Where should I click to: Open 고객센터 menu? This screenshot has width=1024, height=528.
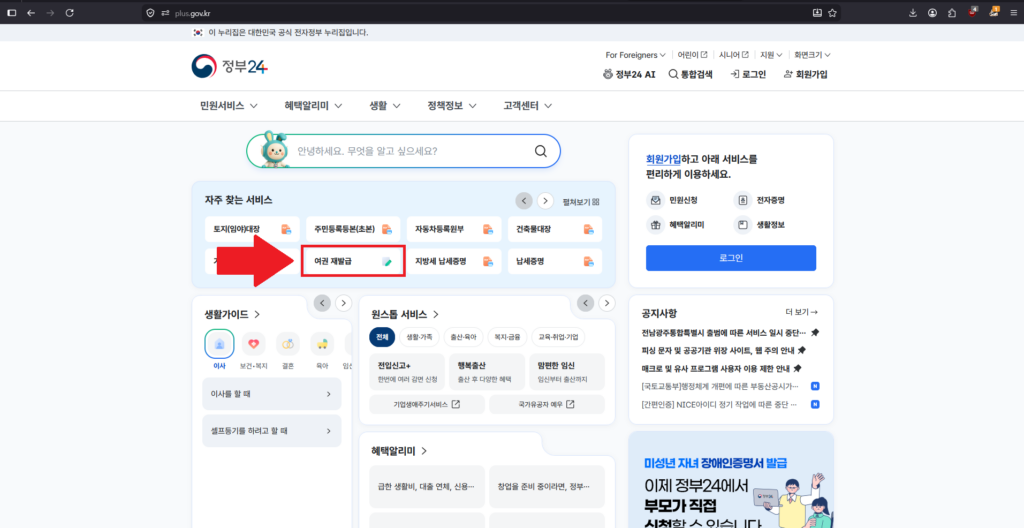click(528, 105)
